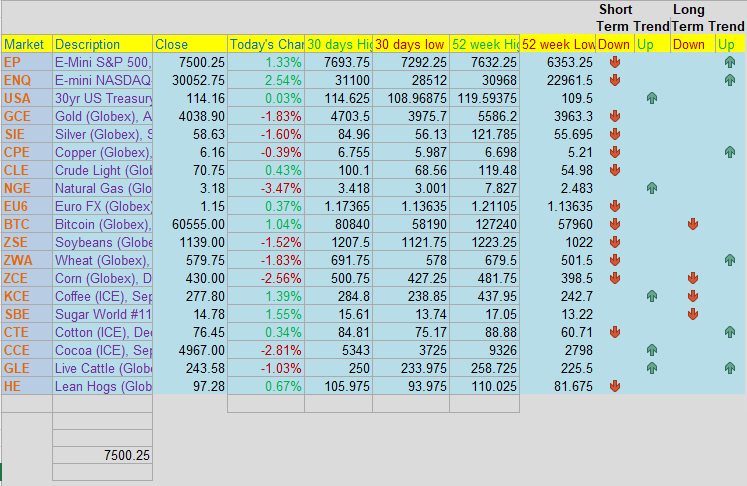The width and height of the screenshot is (747, 486).
Task: Click the green long-term up arrow for ENQ
Action: click(x=729, y=80)
